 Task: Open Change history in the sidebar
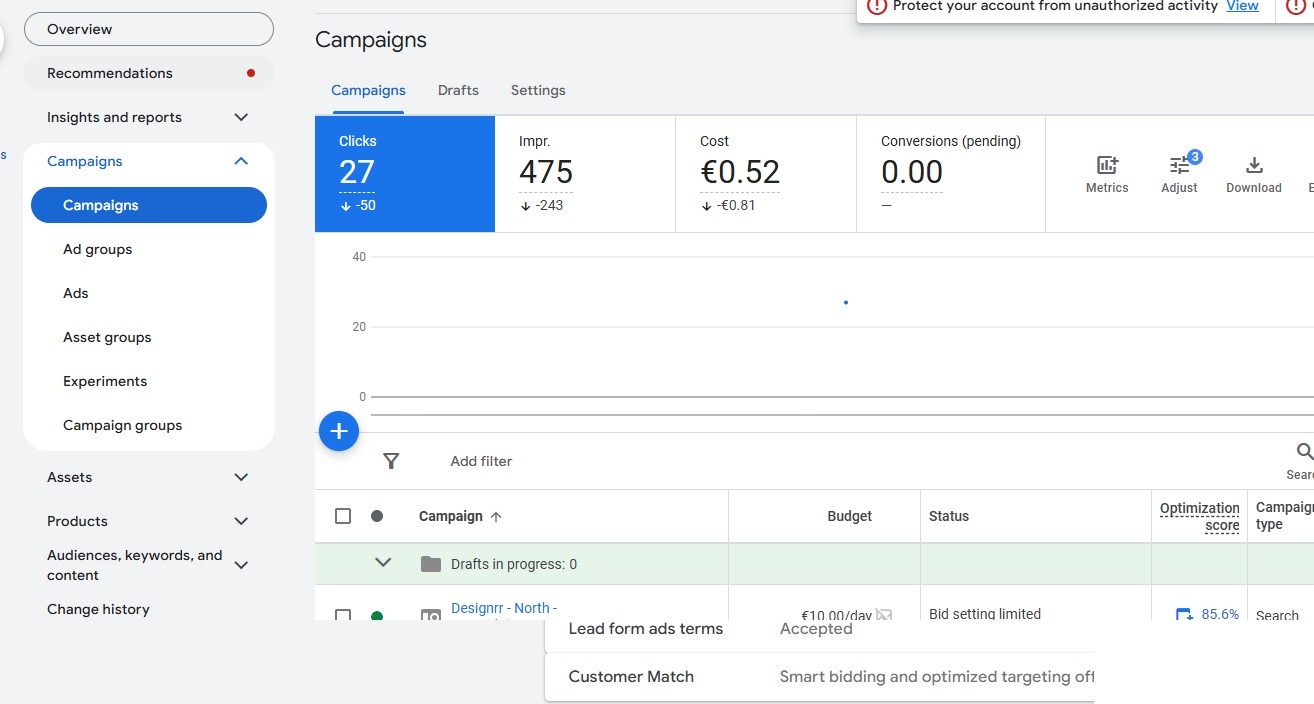click(x=98, y=609)
